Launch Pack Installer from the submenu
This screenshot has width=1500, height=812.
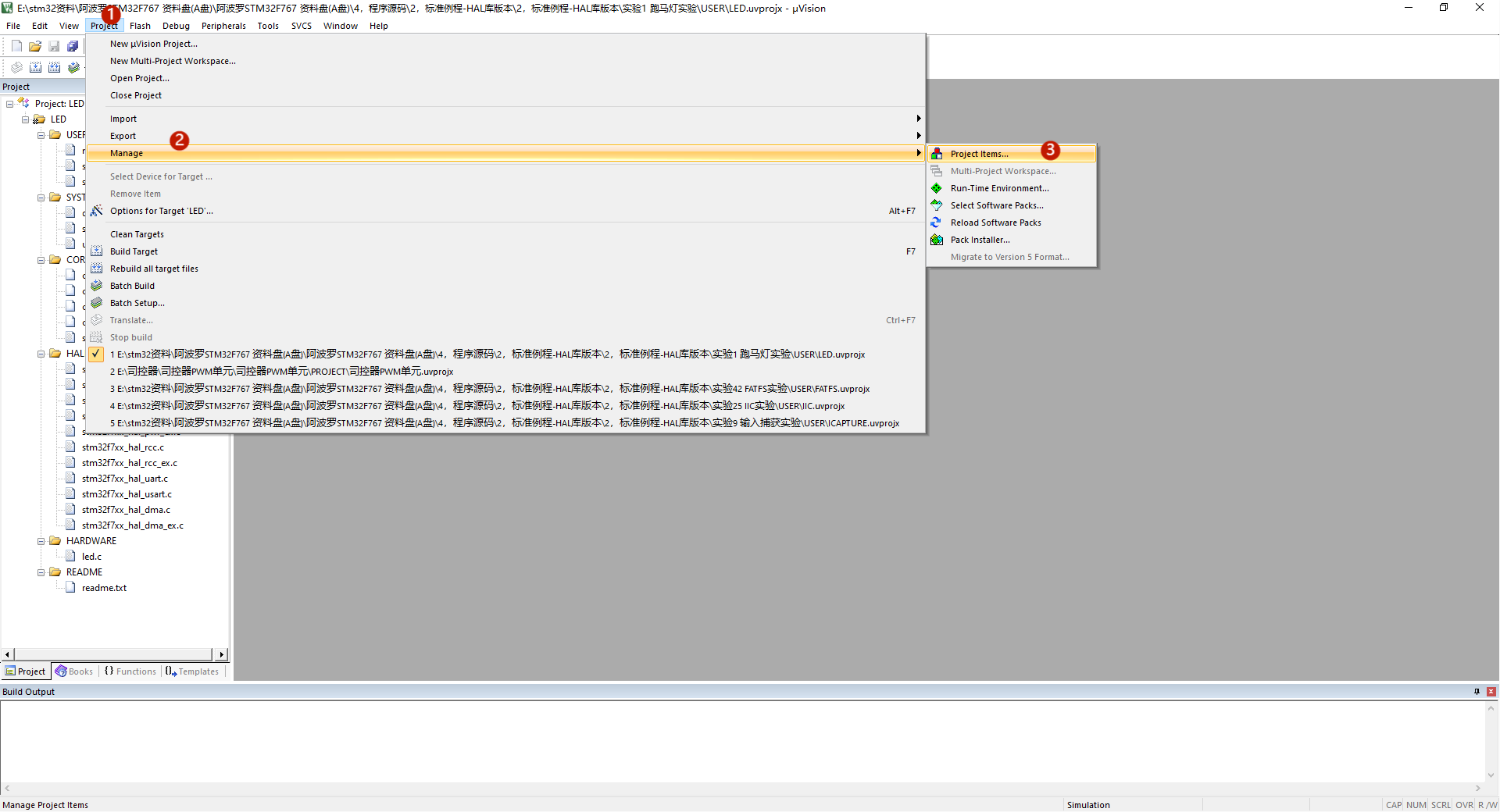pyautogui.click(x=1012, y=240)
